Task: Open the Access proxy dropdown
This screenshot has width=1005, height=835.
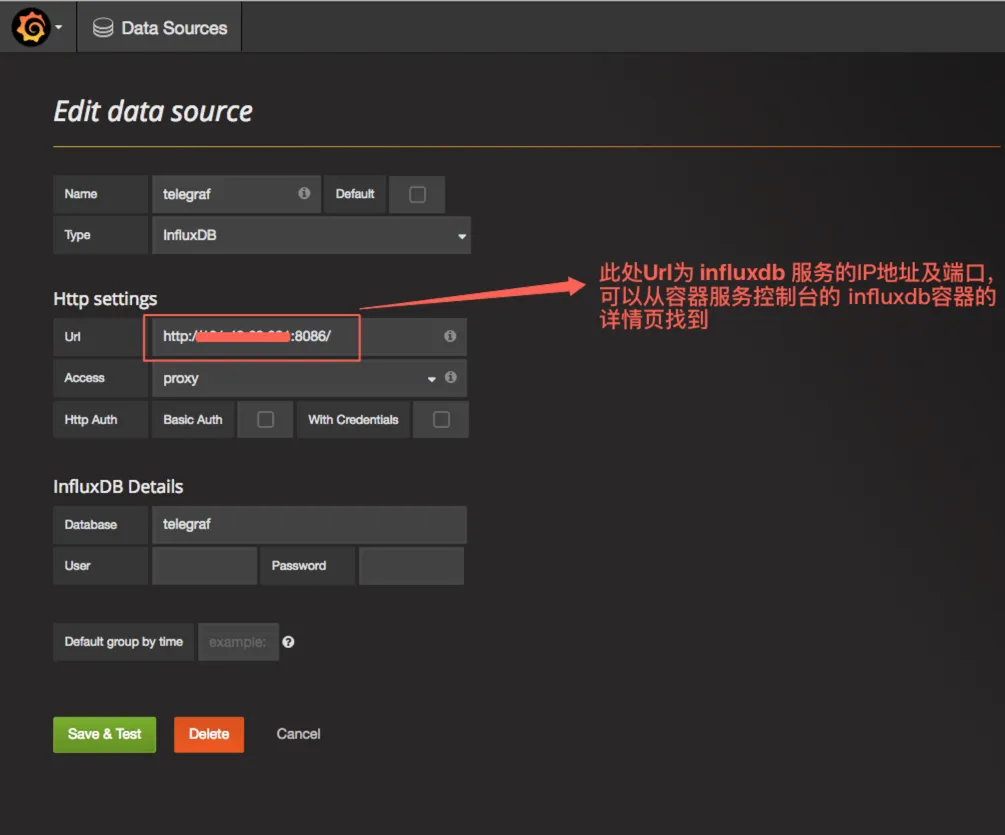Action: tap(309, 378)
